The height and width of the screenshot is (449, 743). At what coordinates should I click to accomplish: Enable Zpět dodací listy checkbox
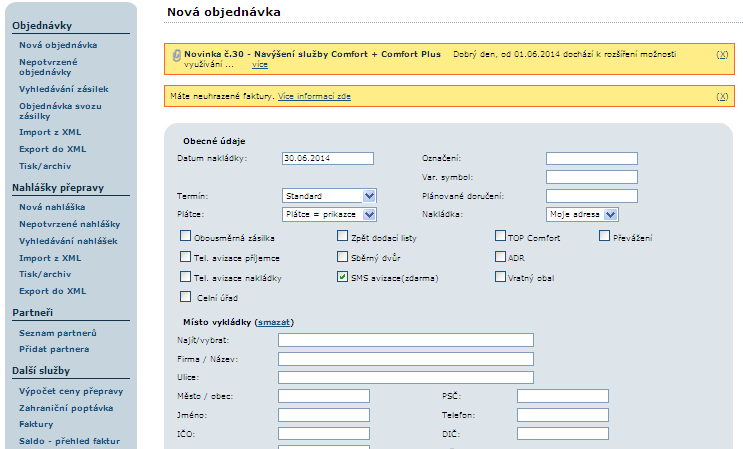click(342, 236)
